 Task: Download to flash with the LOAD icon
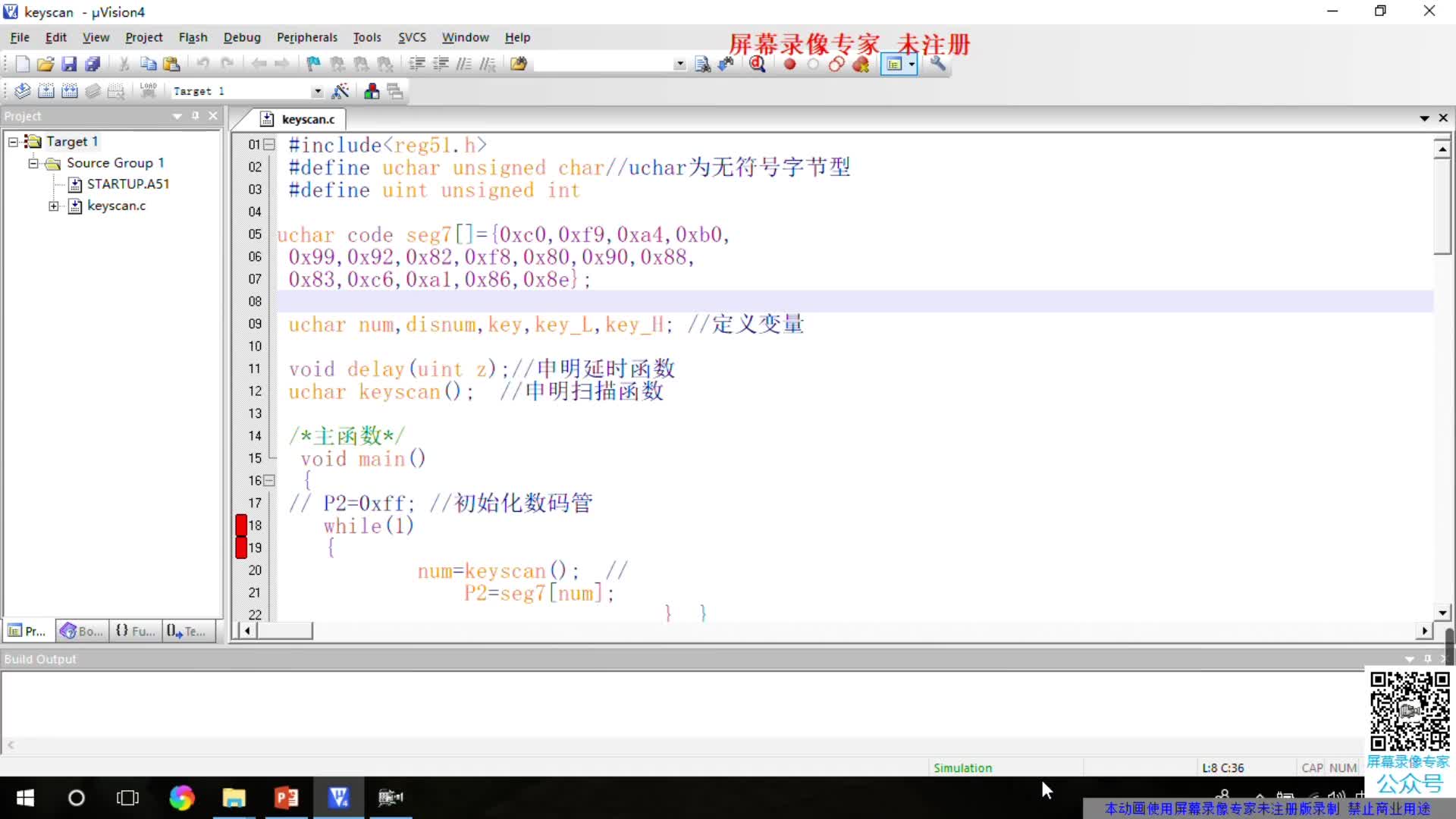(149, 91)
